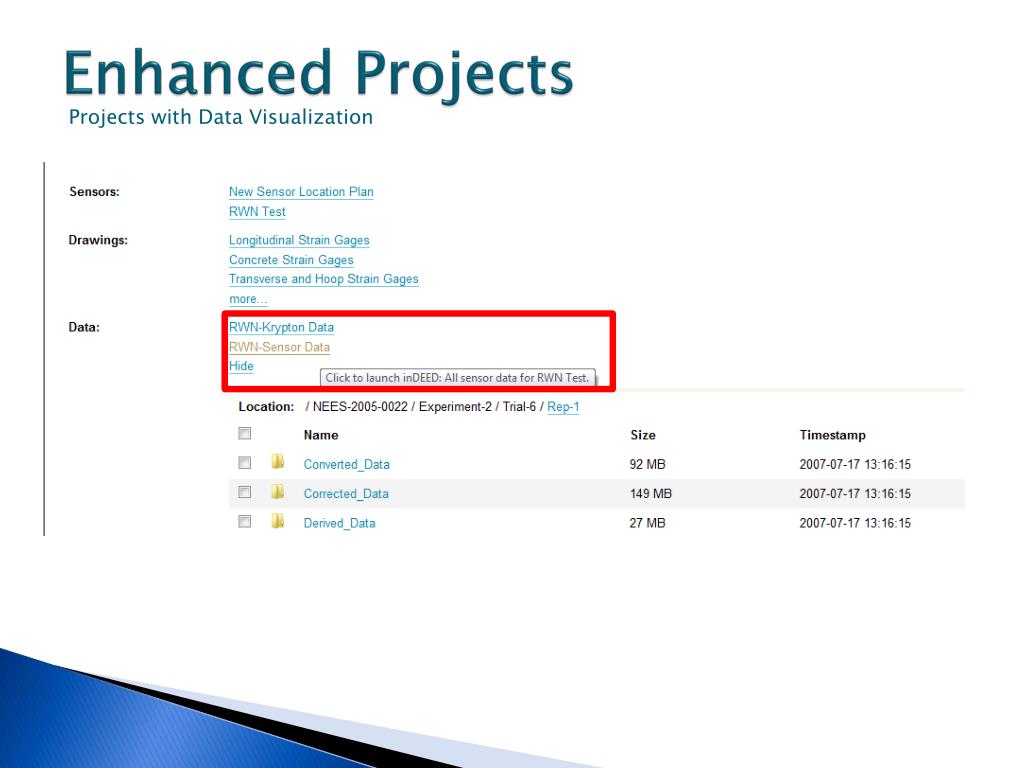Click the Data: label
This screenshot has width=1024, height=768.
(84, 327)
